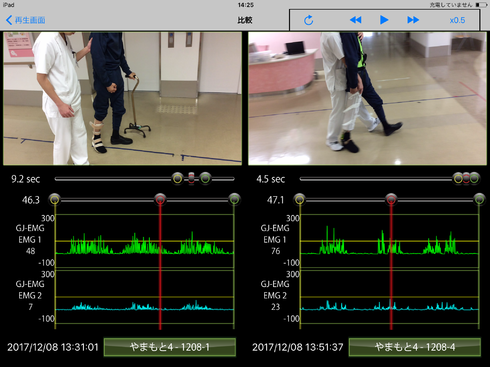Tap the fast-forward playback icon
The width and height of the screenshot is (490, 367).
coord(413,20)
